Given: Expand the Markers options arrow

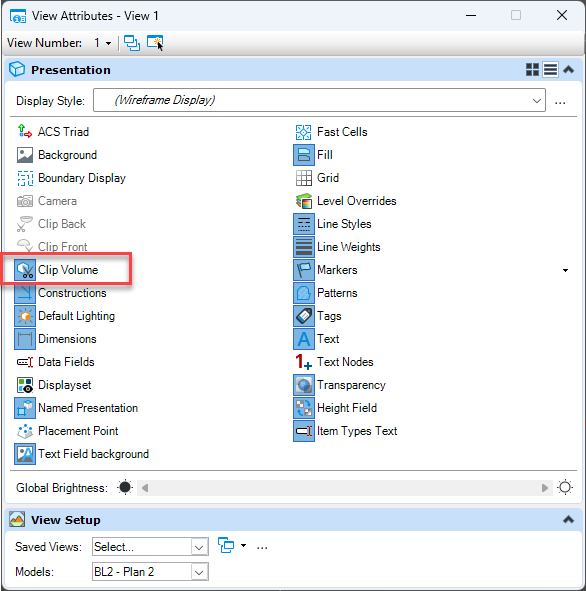Looking at the screenshot, I should (565, 270).
